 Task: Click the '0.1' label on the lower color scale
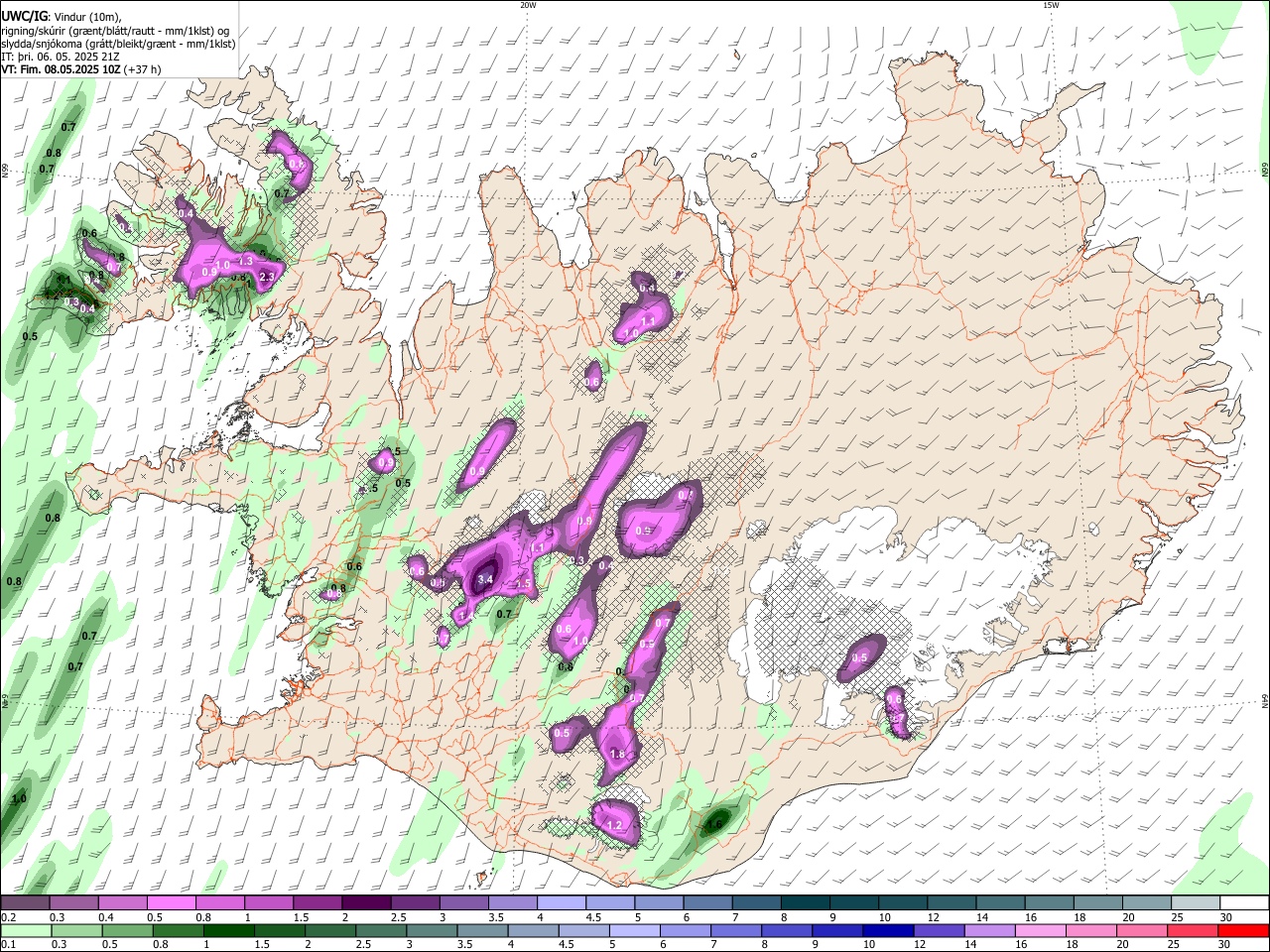pos(9,944)
